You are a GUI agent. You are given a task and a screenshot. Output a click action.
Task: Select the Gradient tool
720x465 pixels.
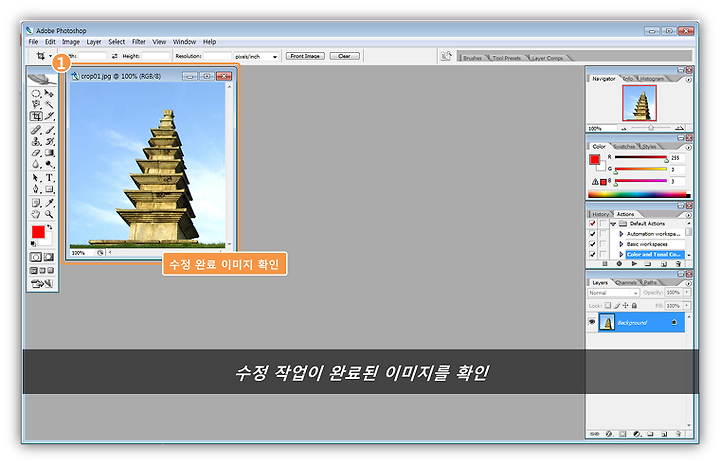click(49, 153)
